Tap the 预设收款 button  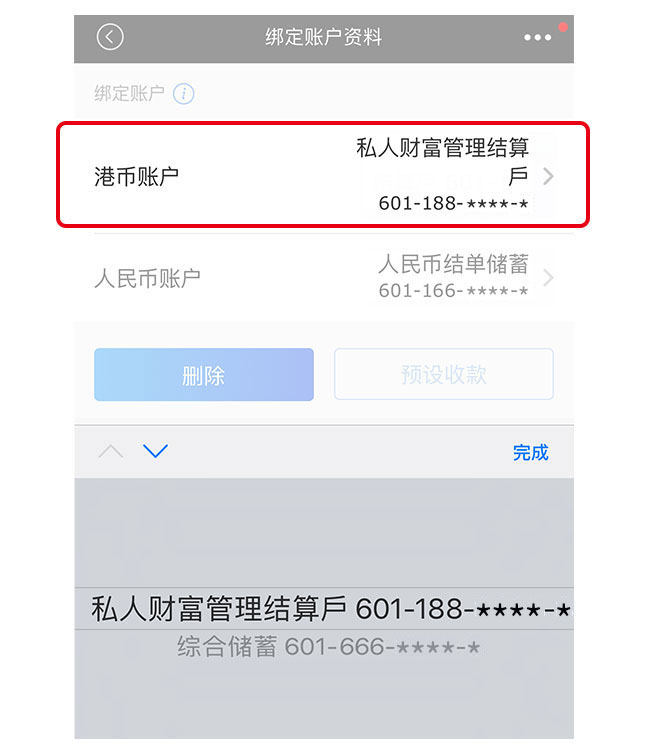pyautogui.click(x=444, y=374)
